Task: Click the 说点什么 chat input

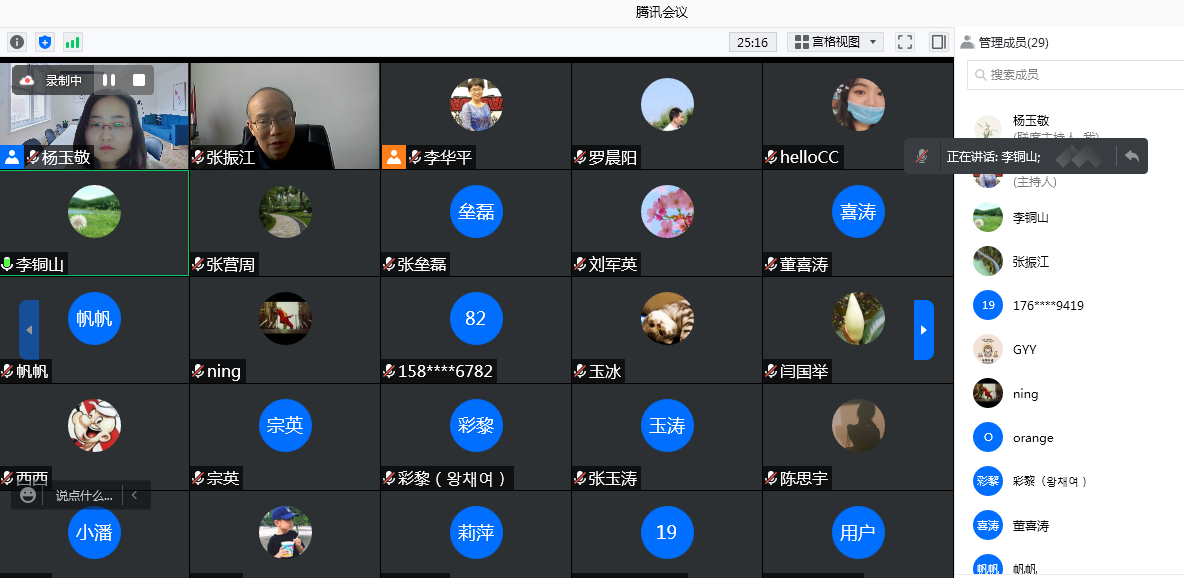Action: pos(83,495)
